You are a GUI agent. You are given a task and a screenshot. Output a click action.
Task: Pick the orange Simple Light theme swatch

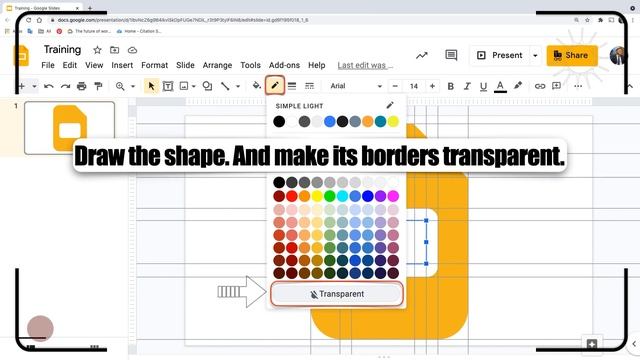368,121
